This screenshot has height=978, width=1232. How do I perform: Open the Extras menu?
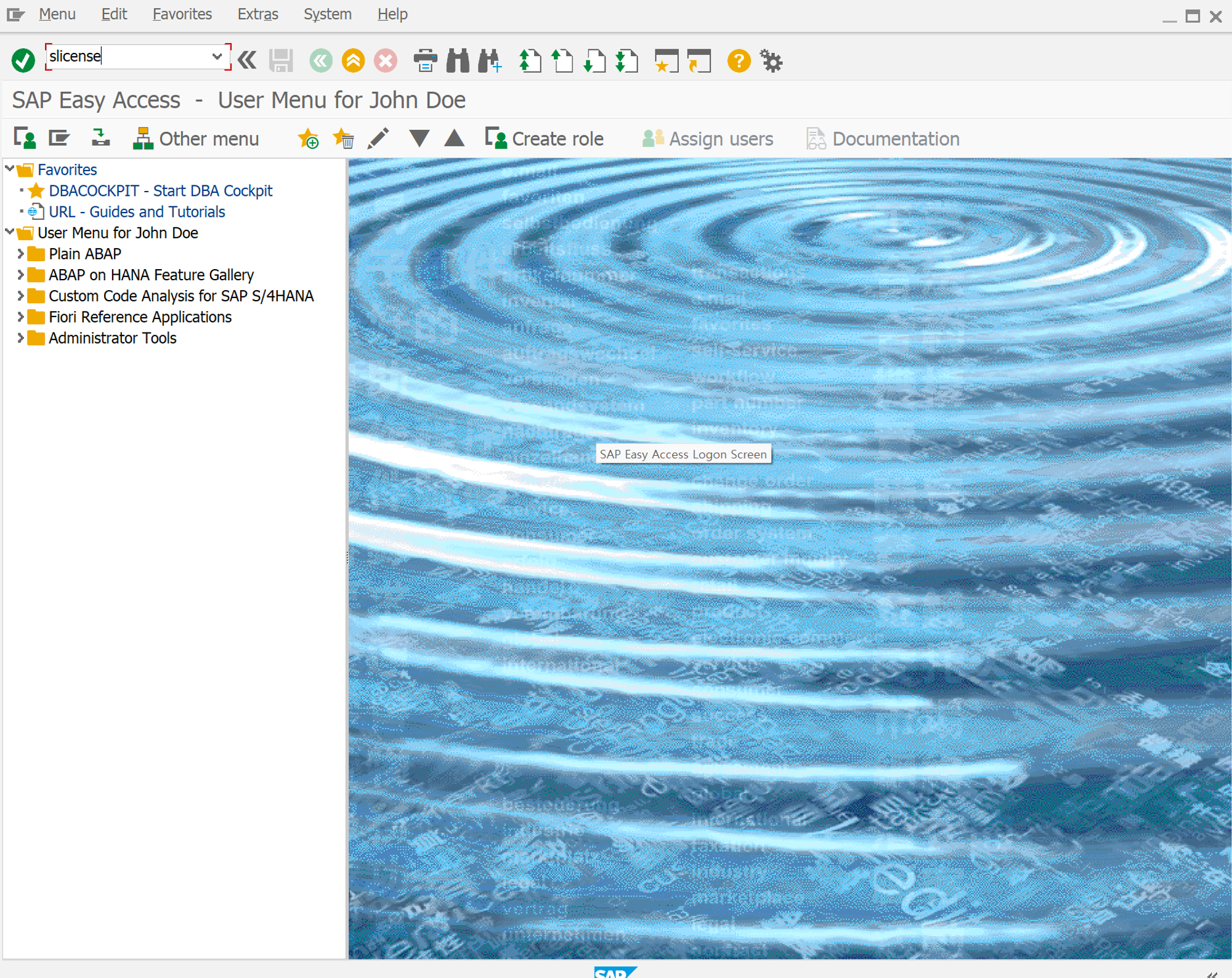[257, 14]
